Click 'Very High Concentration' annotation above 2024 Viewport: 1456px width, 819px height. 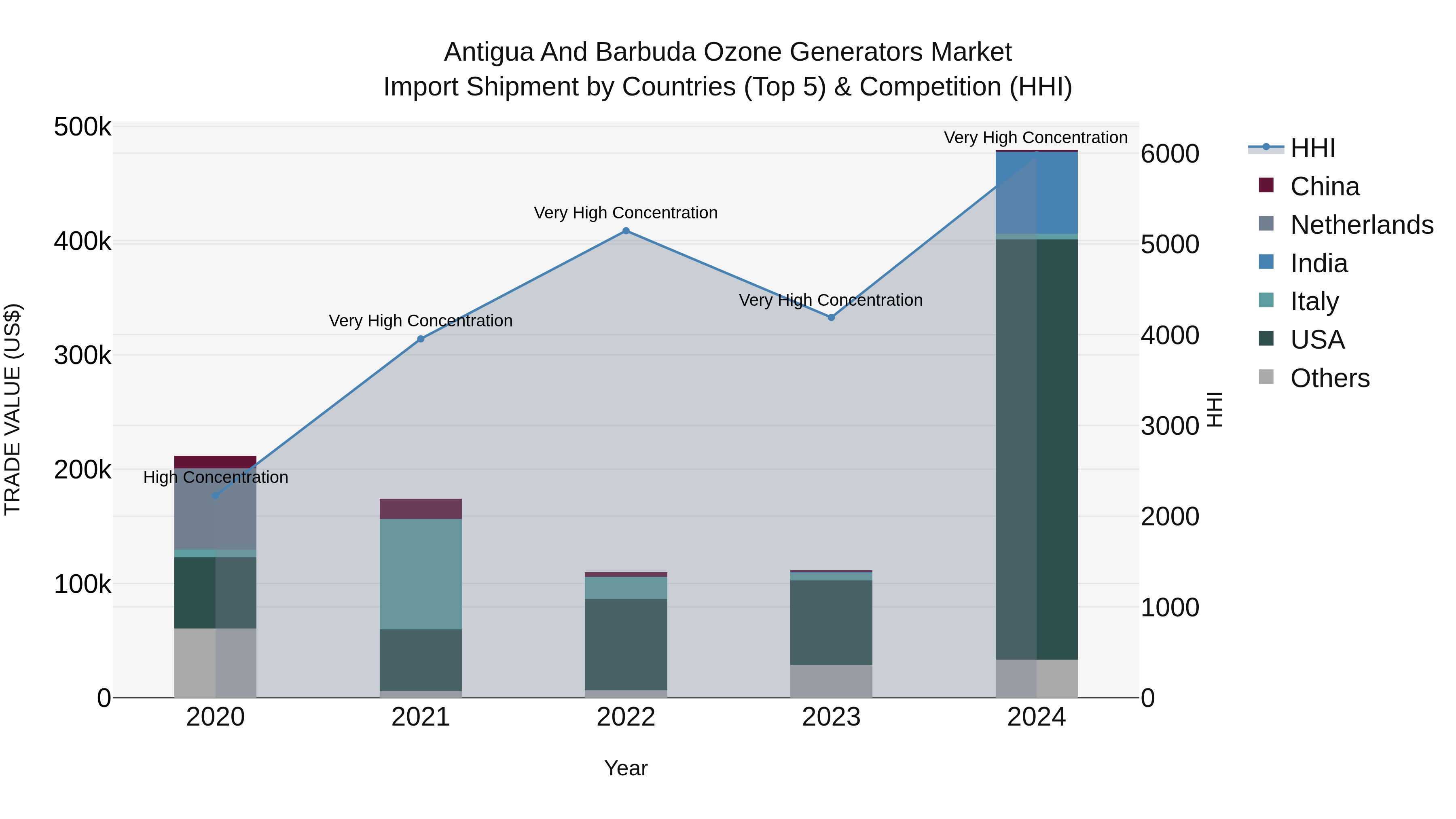pyautogui.click(x=1035, y=138)
